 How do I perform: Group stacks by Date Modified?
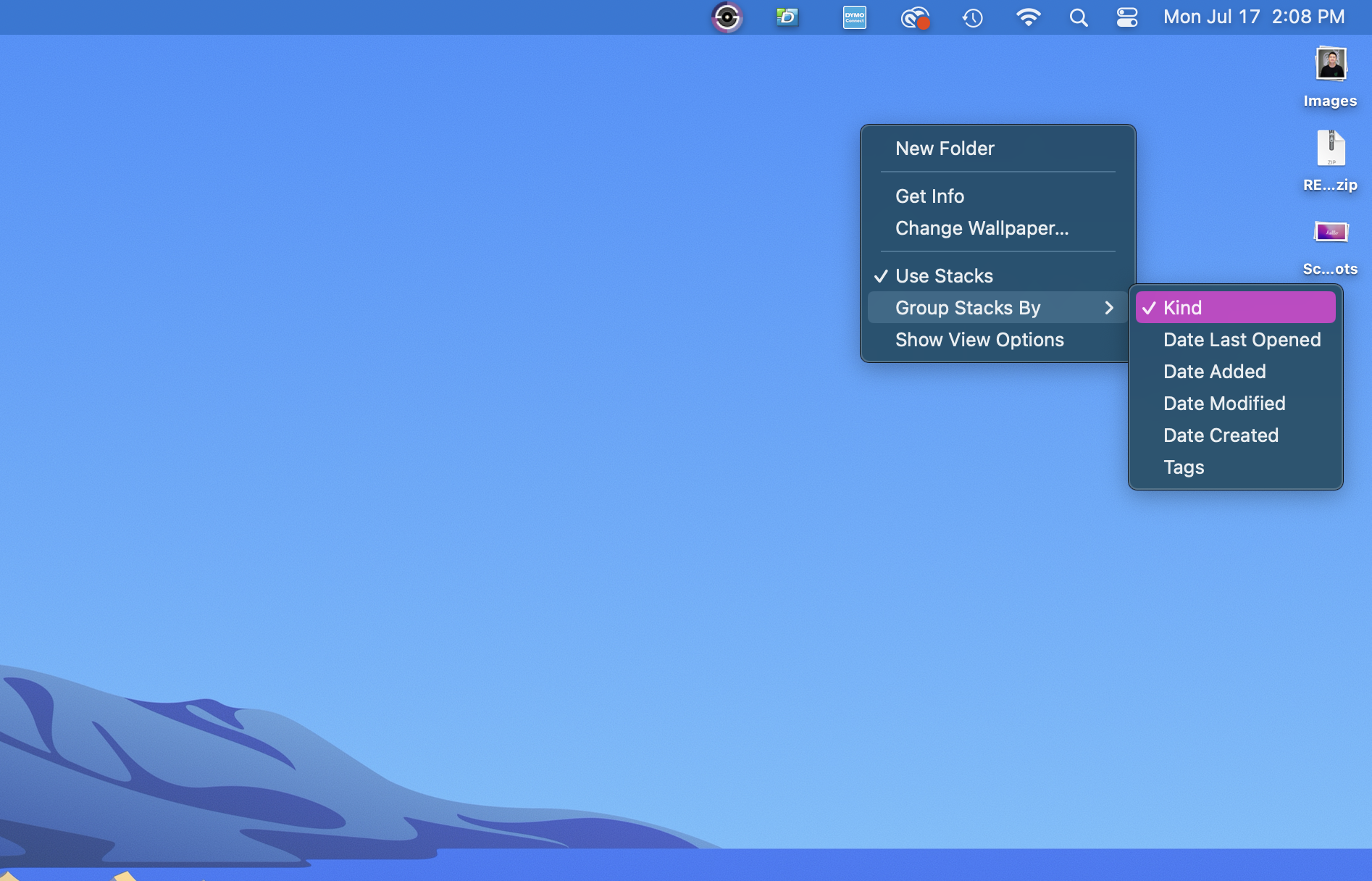point(1236,404)
